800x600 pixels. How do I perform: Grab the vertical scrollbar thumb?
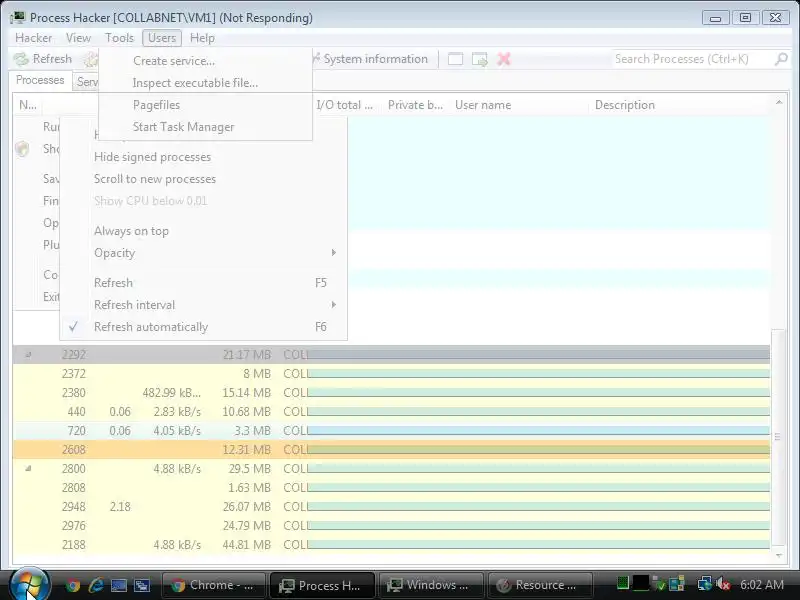point(778,437)
